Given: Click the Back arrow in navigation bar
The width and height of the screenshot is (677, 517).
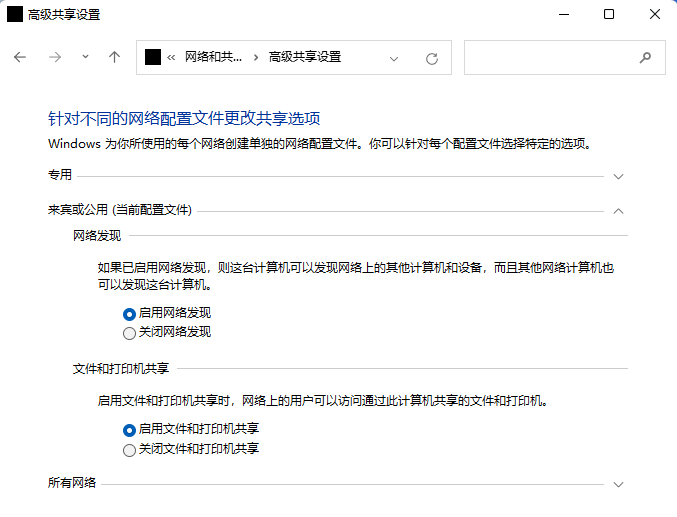Looking at the screenshot, I should pyautogui.click(x=20, y=58).
